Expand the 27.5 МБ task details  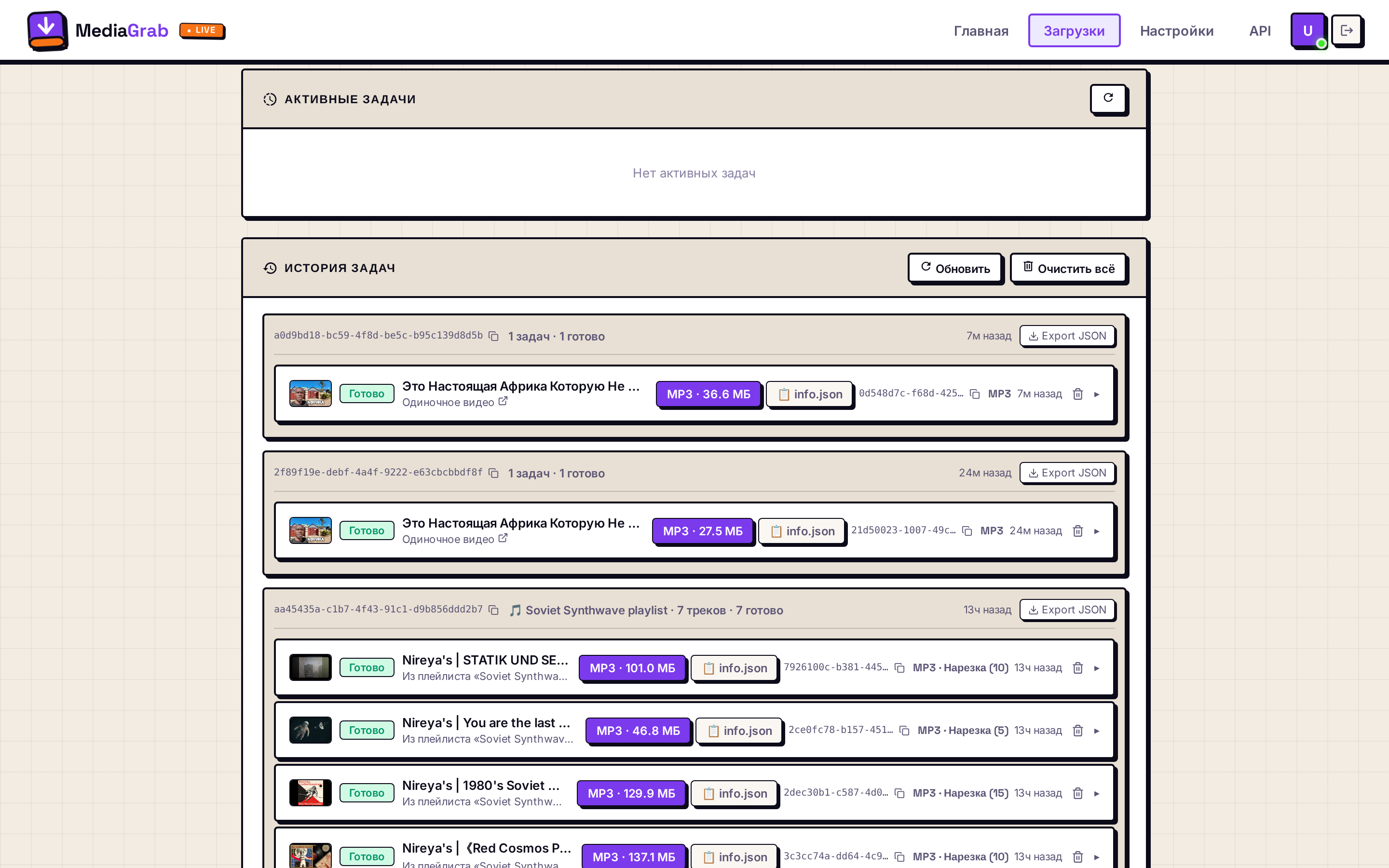(x=1097, y=531)
